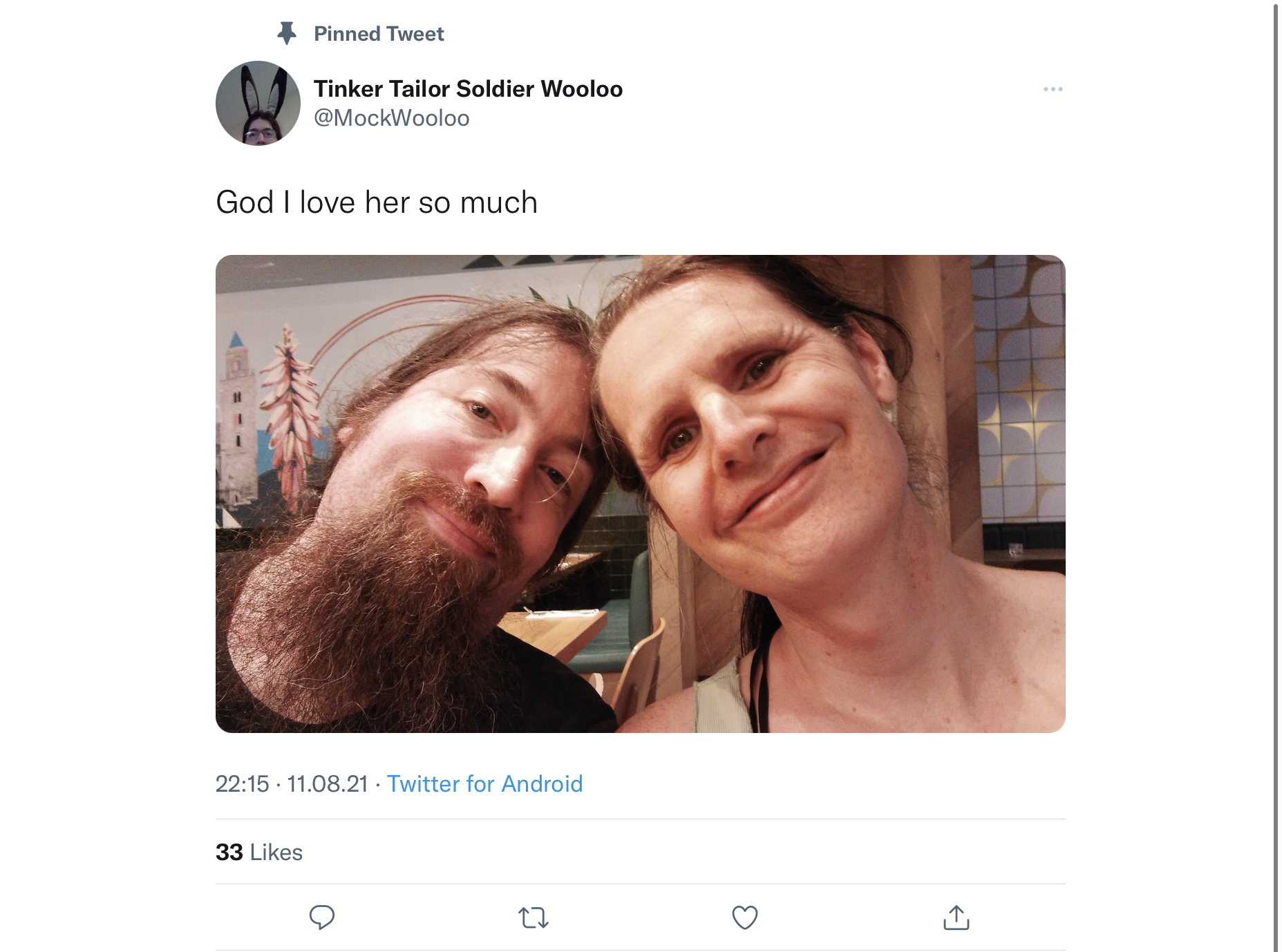The height and width of the screenshot is (952, 1282).
Task: Open the Twitter for Android link
Action: click(484, 783)
